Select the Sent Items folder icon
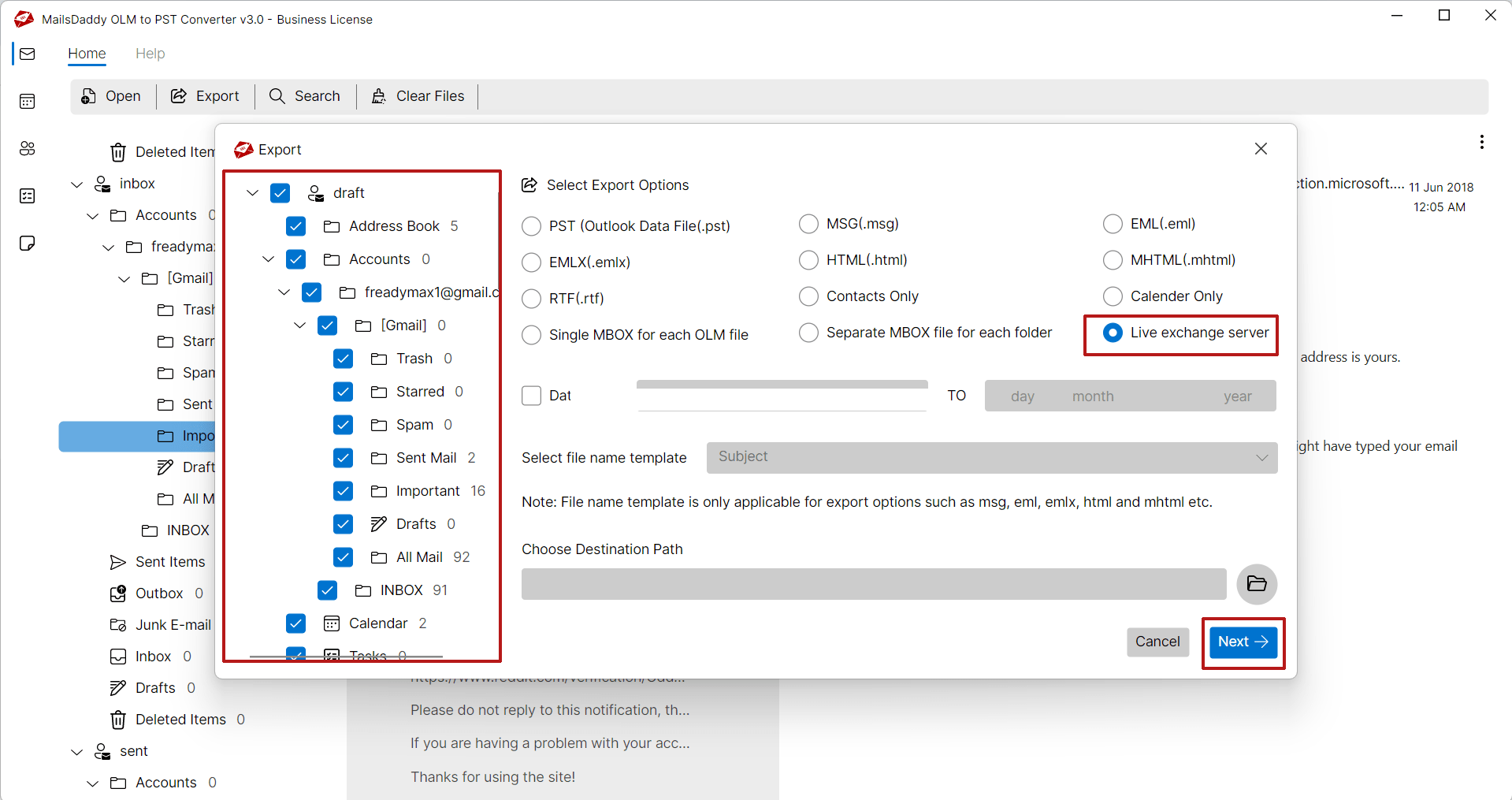The image size is (1512, 800). click(118, 562)
